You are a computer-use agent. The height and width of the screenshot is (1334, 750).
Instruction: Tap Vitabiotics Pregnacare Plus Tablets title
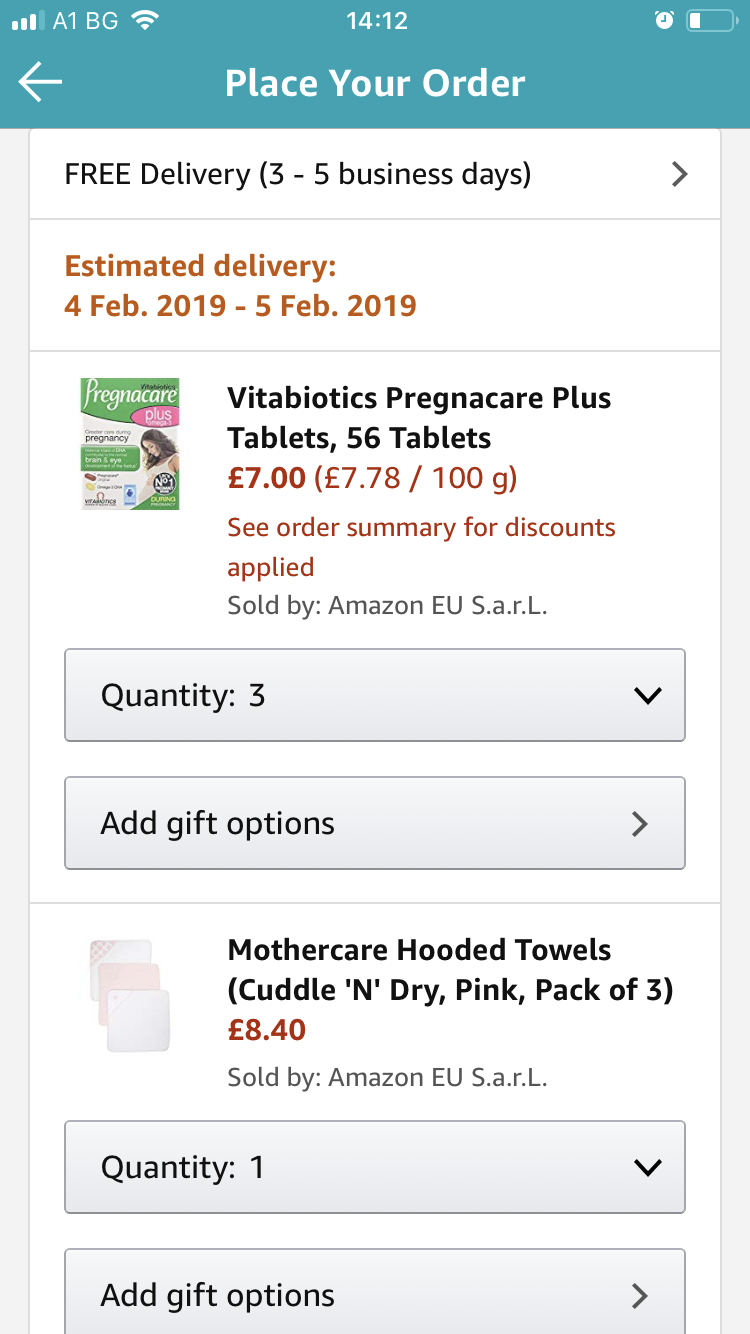[419, 418]
